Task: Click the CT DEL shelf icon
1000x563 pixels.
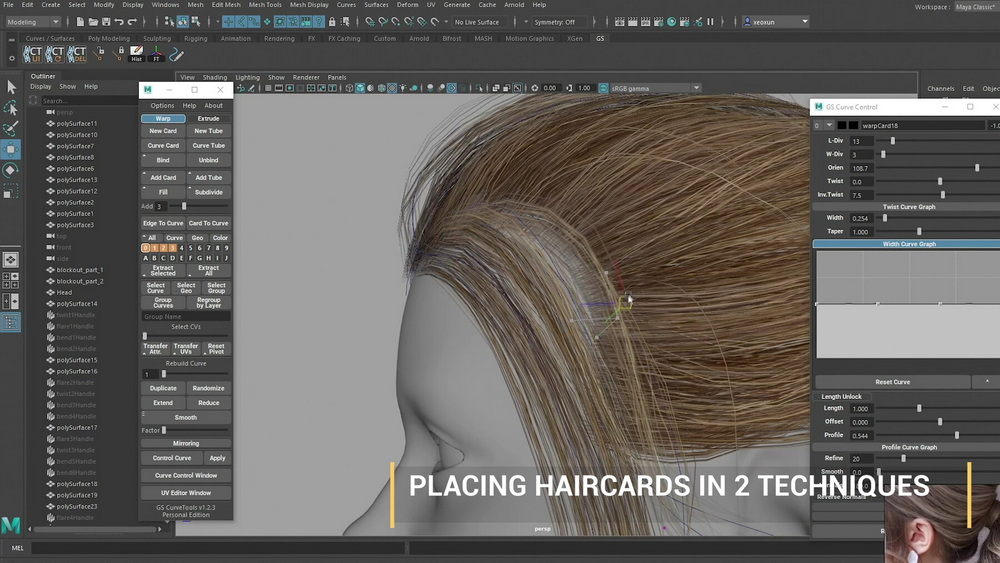Action: click(77, 54)
